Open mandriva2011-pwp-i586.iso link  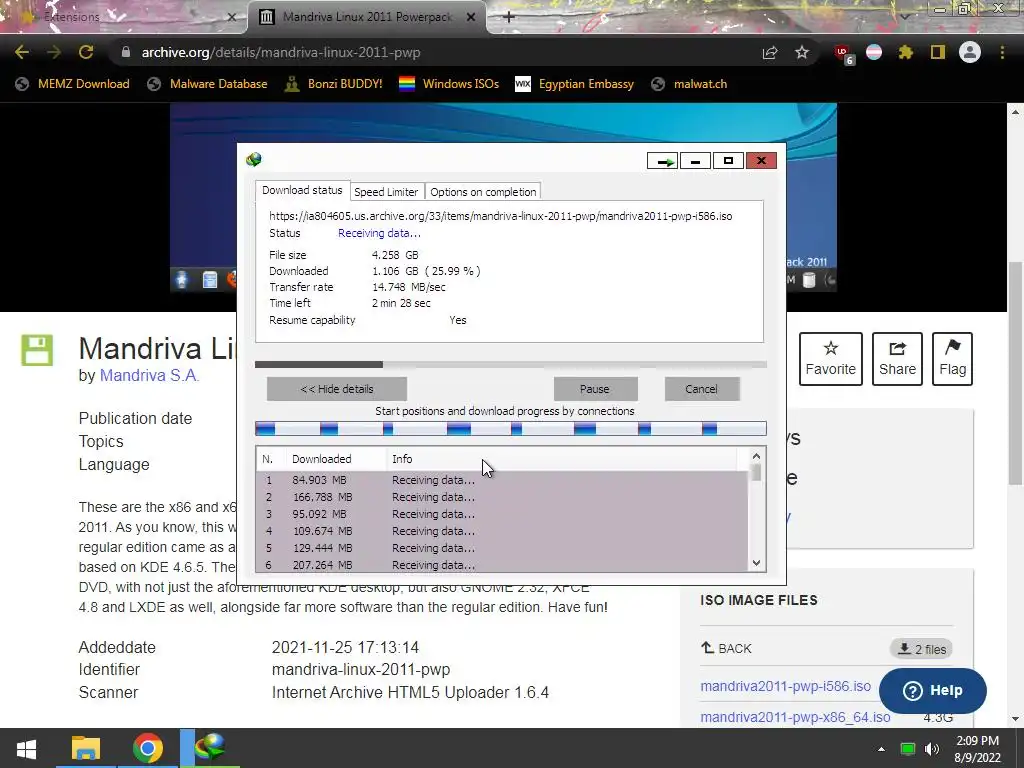click(x=786, y=686)
